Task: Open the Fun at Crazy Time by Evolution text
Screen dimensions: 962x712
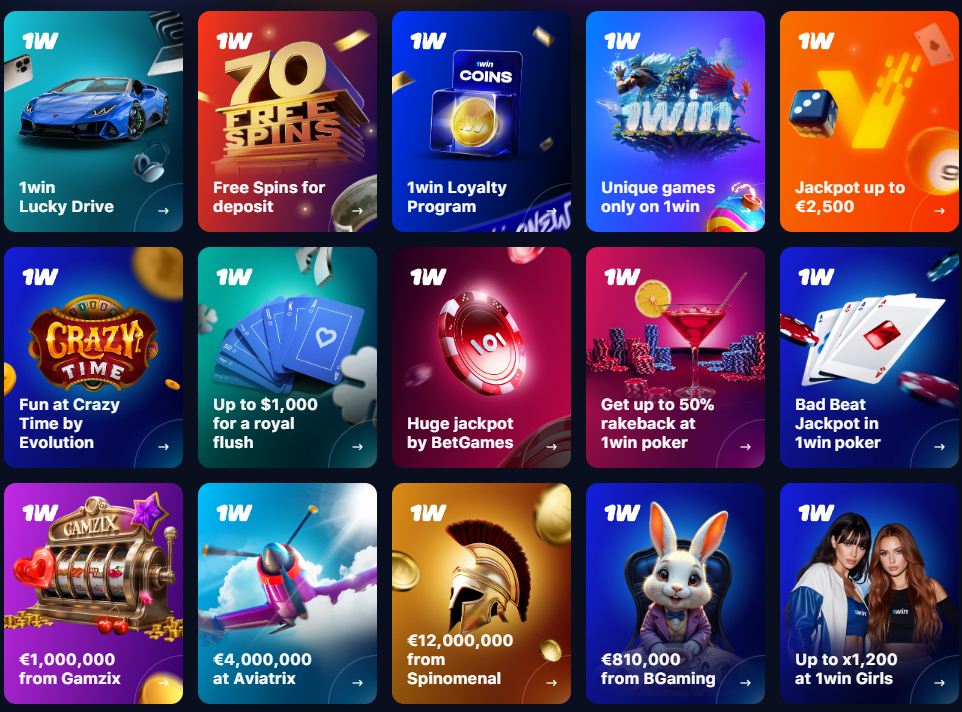Action: pos(69,423)
